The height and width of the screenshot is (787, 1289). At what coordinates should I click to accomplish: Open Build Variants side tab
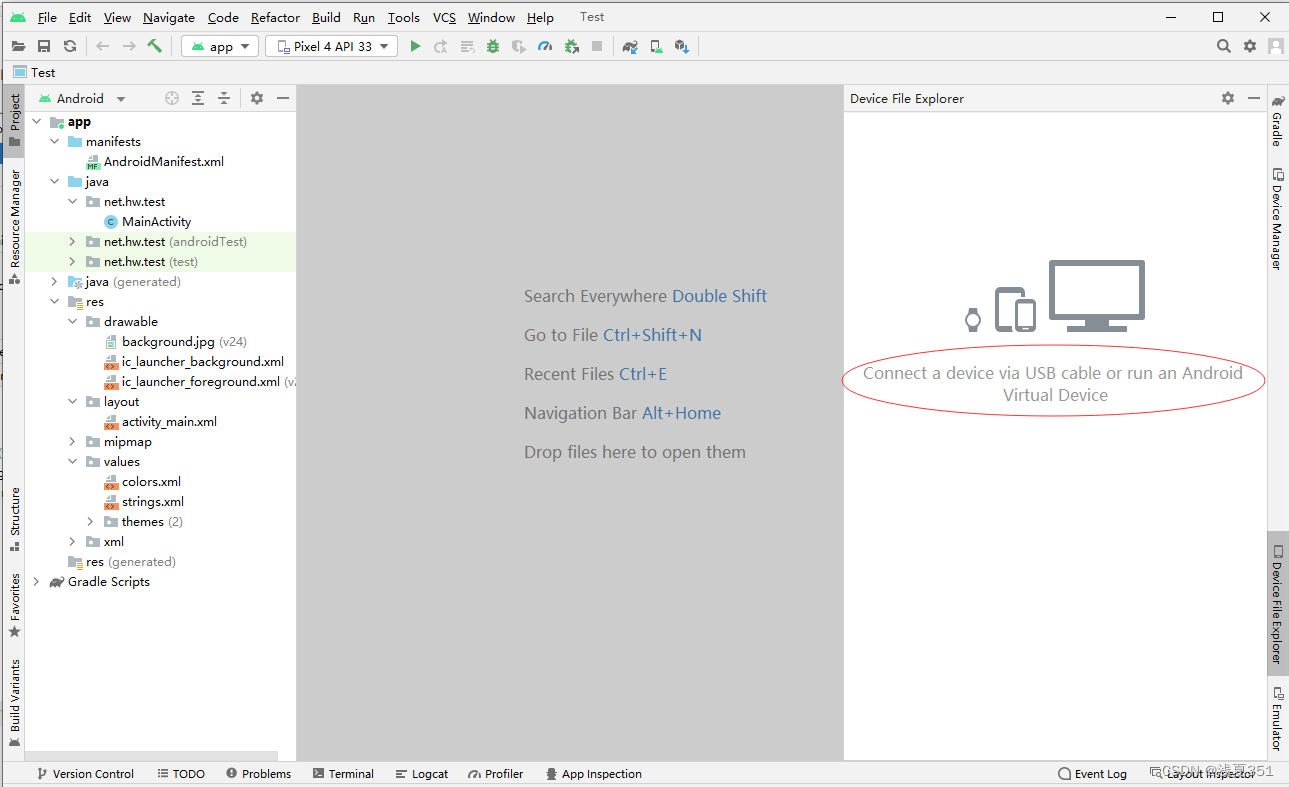pos(14,703)
